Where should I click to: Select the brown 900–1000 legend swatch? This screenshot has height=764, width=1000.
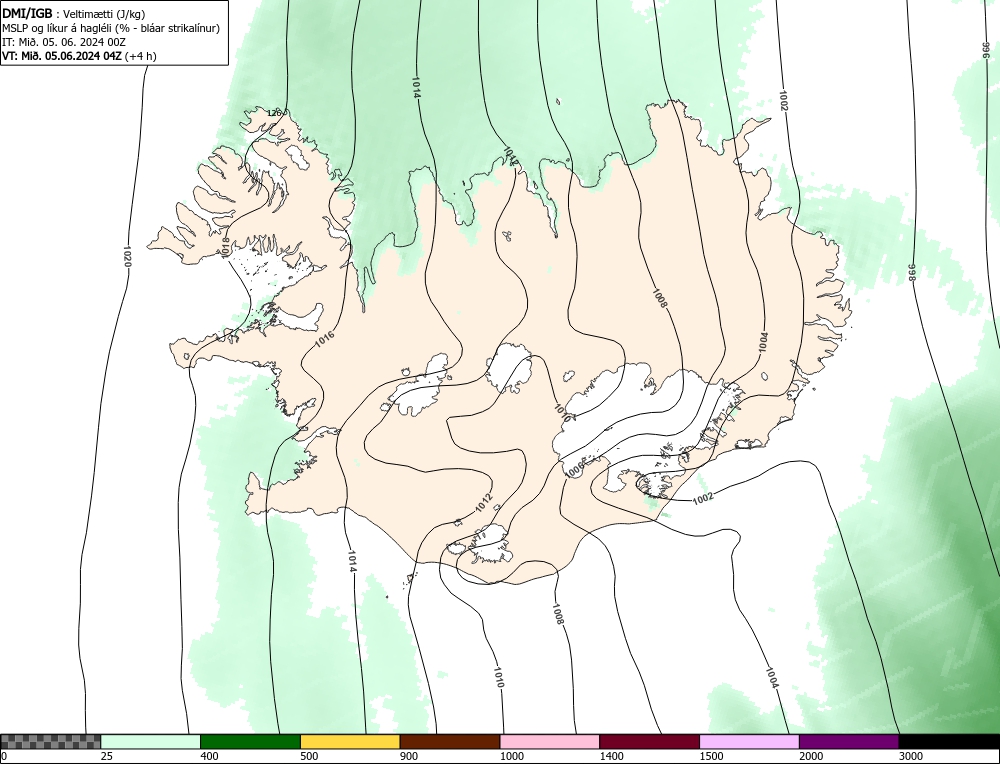click(x=450, y=741)
